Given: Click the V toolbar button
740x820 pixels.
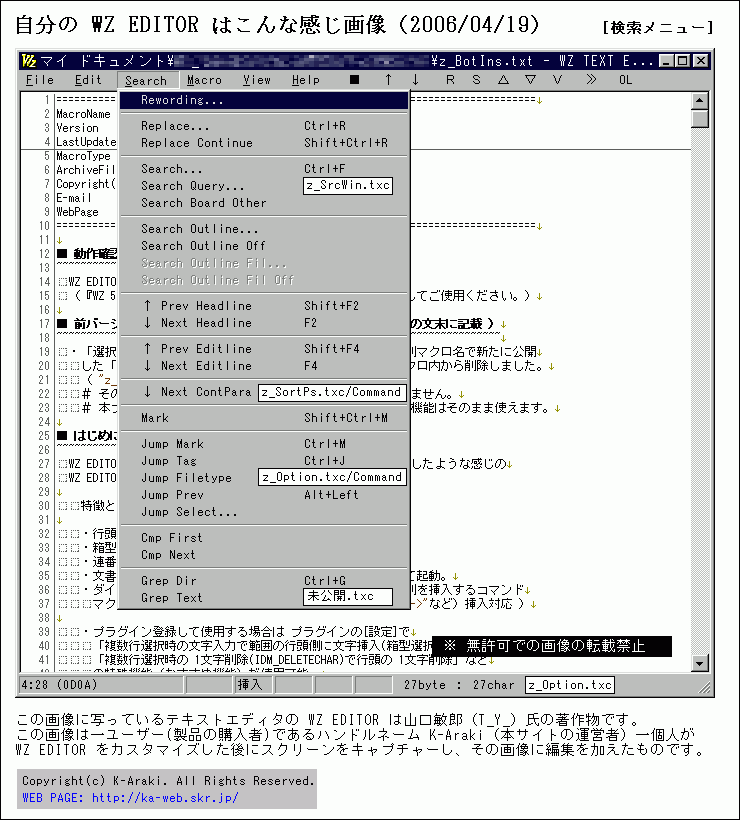Looking at the screenshot, I should (557, 80).
